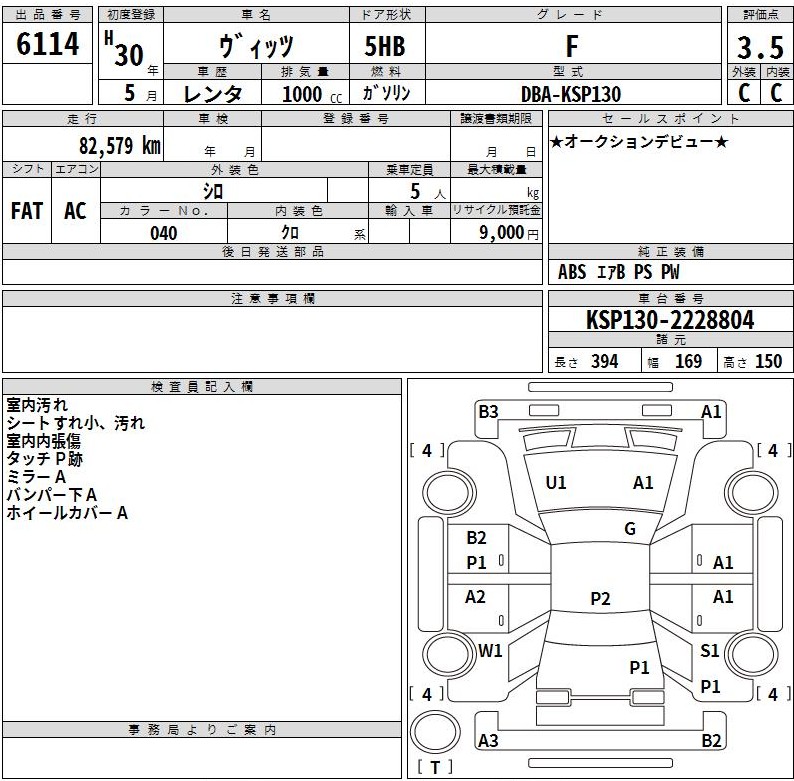
Task: Select the note シート すれ小、汚れ
Action: click(x=75, y=423)
